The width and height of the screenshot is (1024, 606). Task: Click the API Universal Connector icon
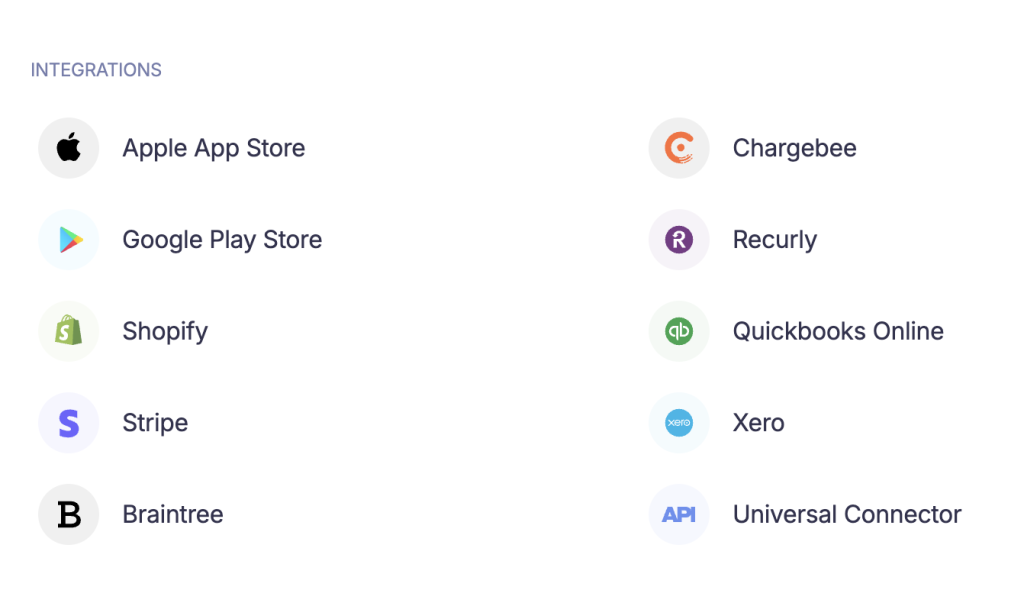[x=679, y=515]
